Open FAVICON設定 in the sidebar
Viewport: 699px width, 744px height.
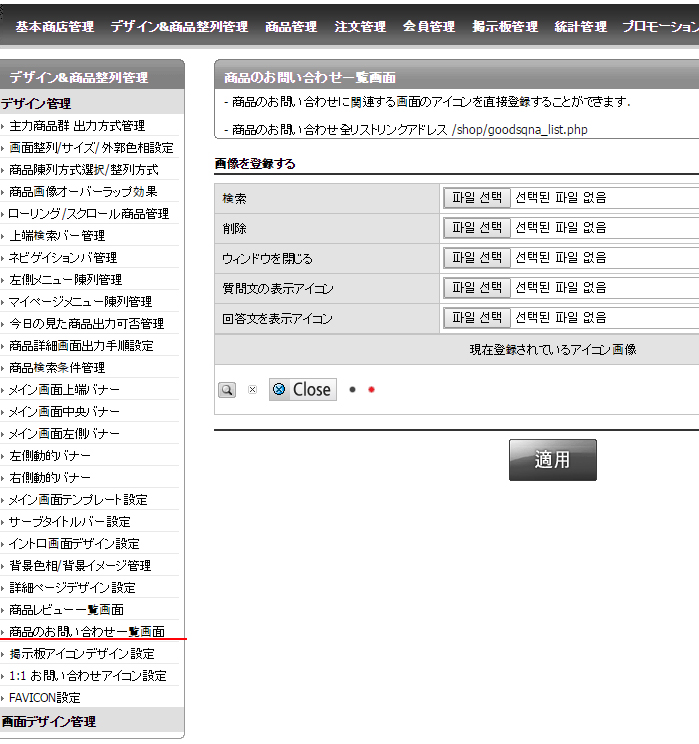coord(45,698)
